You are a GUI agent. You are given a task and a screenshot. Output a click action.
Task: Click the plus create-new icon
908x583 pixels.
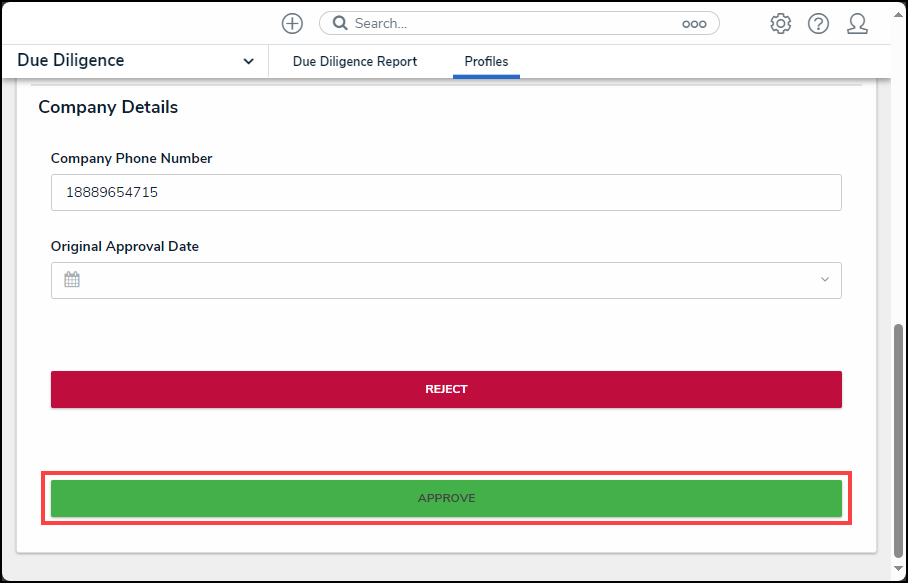click(x=292, y=24)
